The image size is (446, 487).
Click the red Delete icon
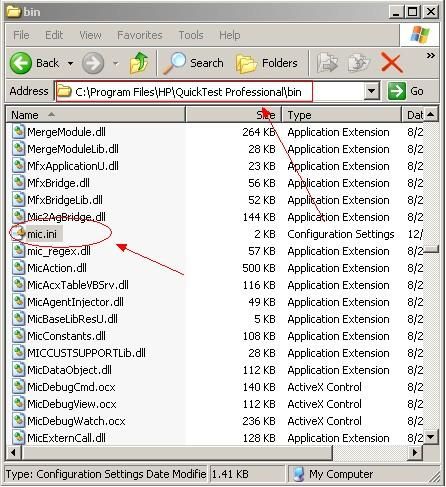coord(392,63)
